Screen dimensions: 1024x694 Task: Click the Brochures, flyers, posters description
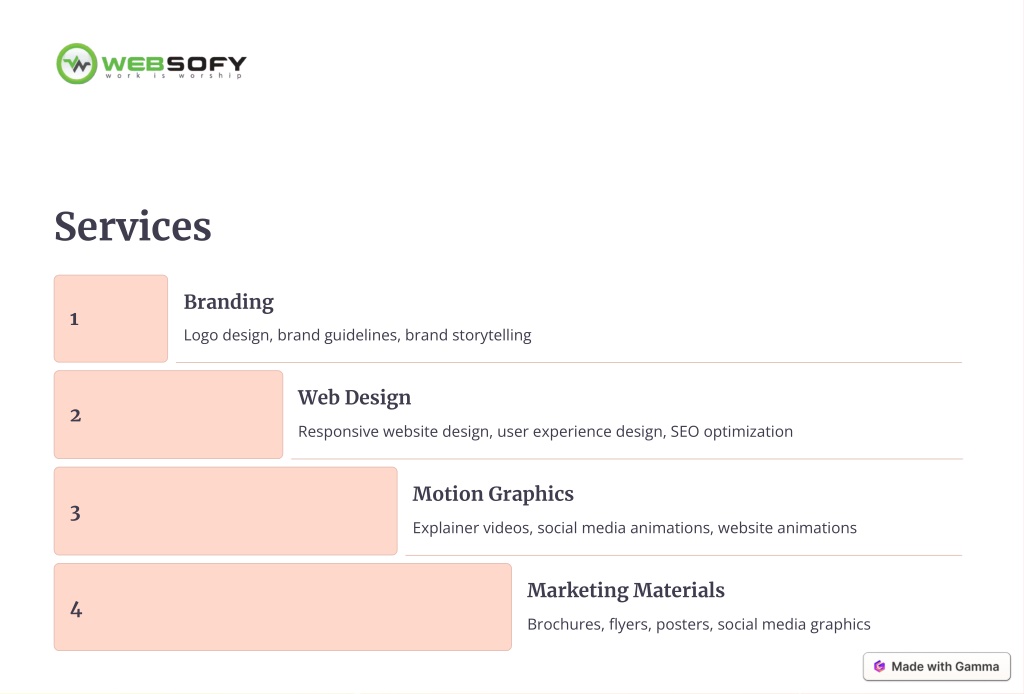(699, 624)
